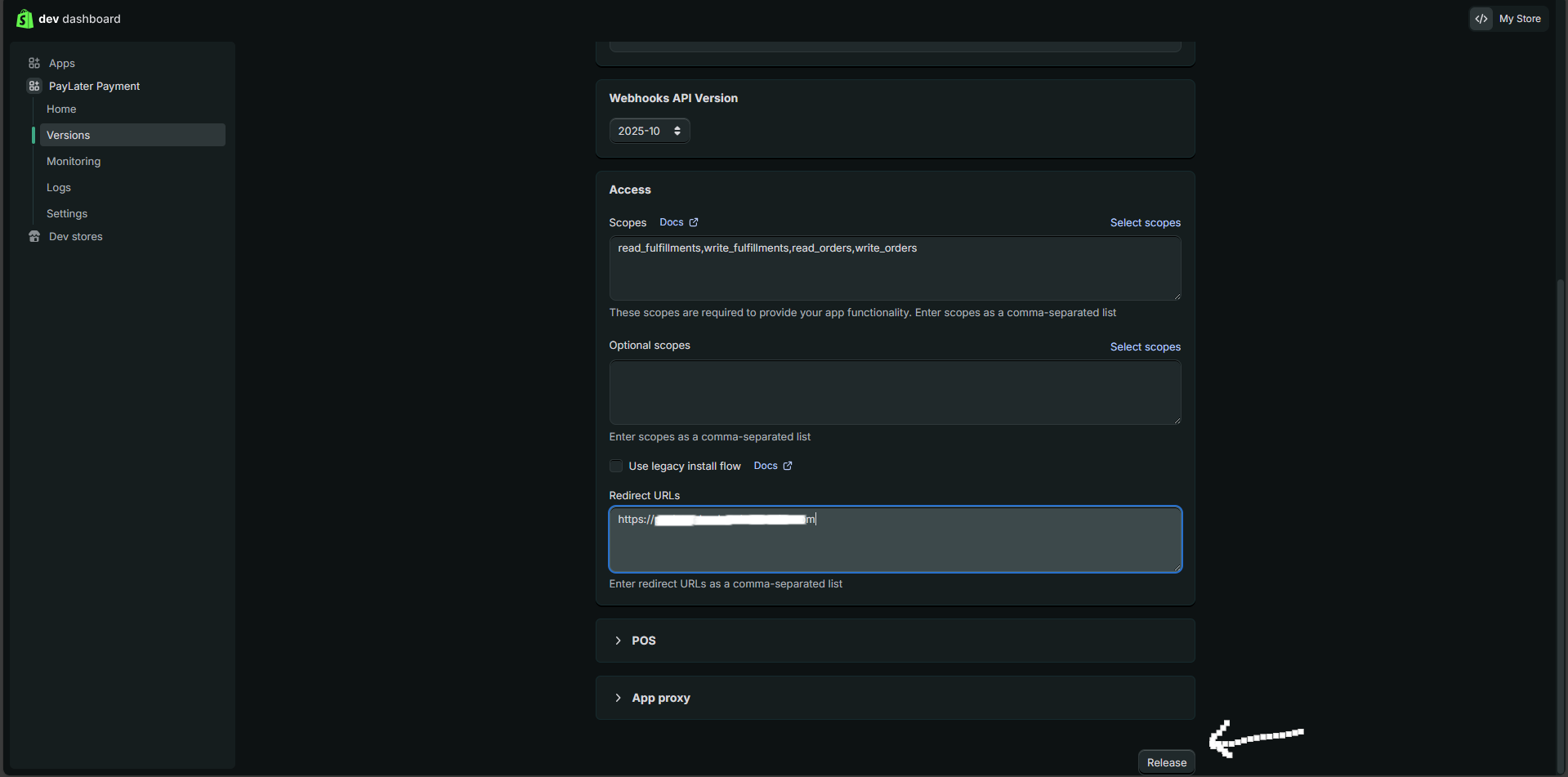Click Select scopes link for Scopes
The width and height of the screenshot is (1568, 777).
pos(1145,222)
